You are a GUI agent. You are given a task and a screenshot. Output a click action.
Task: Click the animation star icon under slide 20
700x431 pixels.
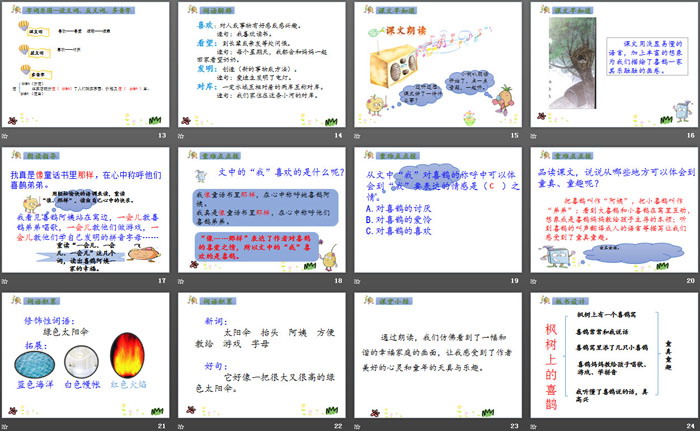[x=533, y=281]
